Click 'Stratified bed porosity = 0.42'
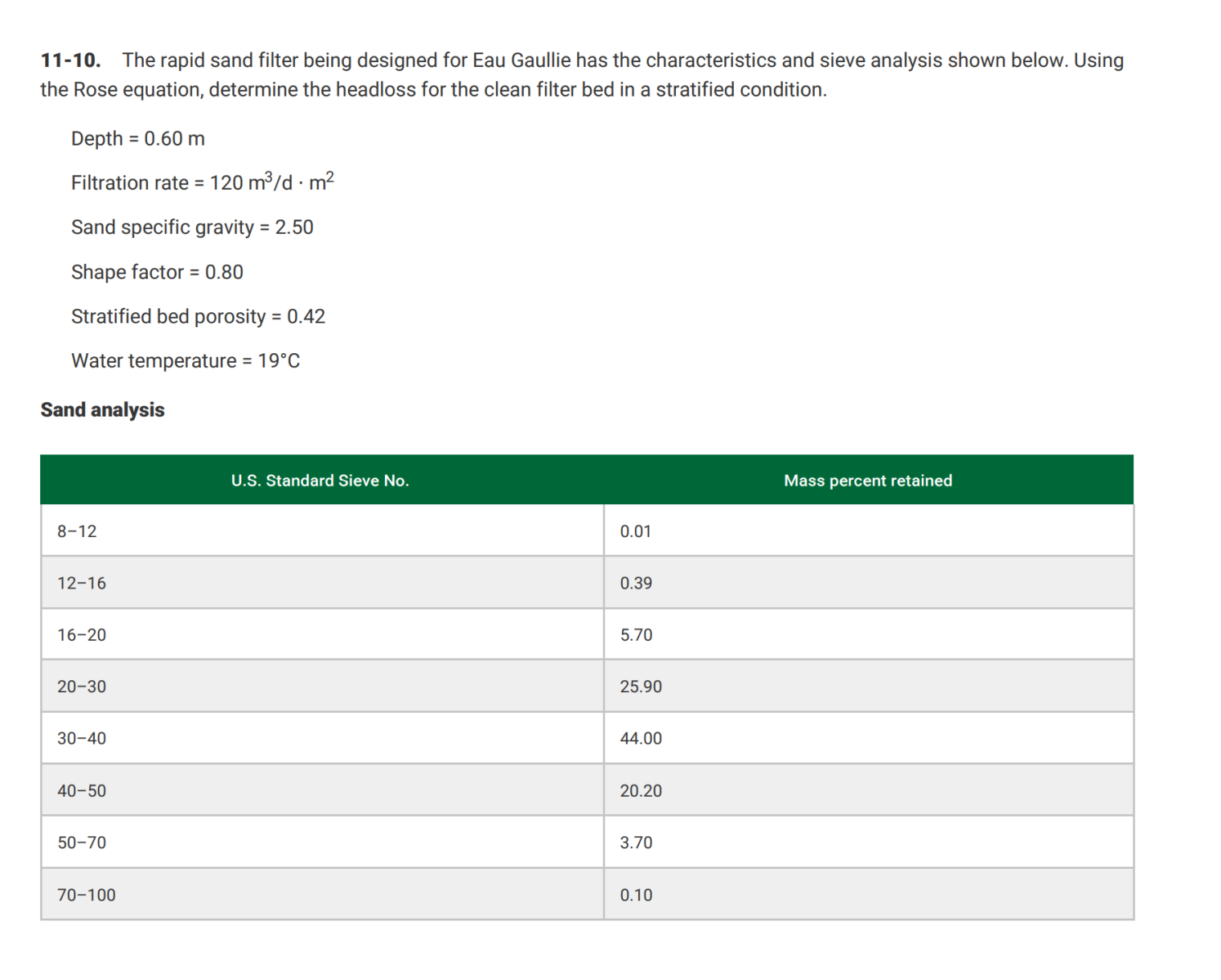1221x980 pixels. [x=198, y=316]
